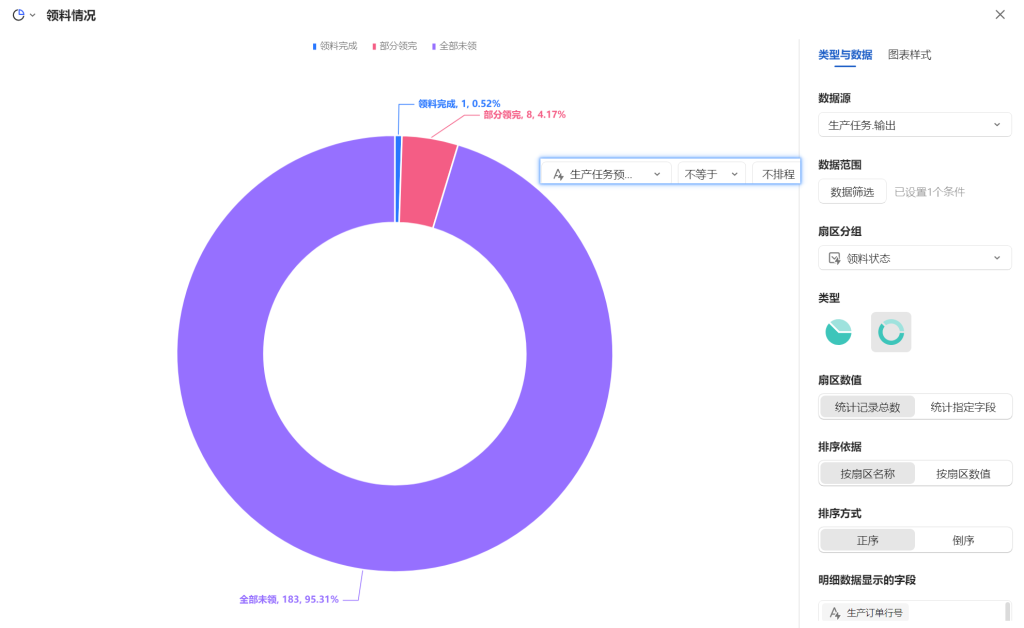
Task: Click the blue 领料完成 donut segment
Action: 398,179
